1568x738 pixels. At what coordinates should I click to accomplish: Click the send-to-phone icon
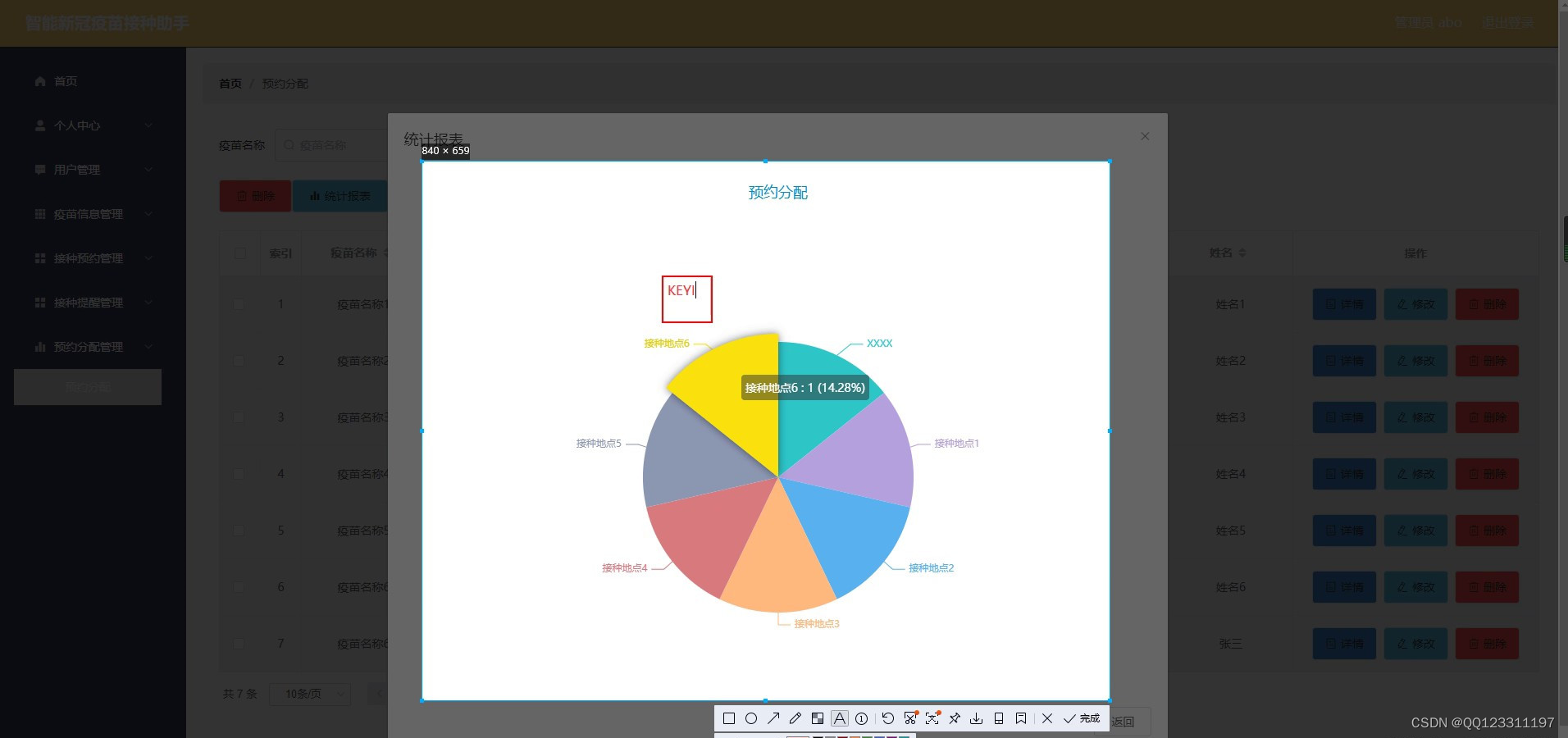tap(998, 718)
